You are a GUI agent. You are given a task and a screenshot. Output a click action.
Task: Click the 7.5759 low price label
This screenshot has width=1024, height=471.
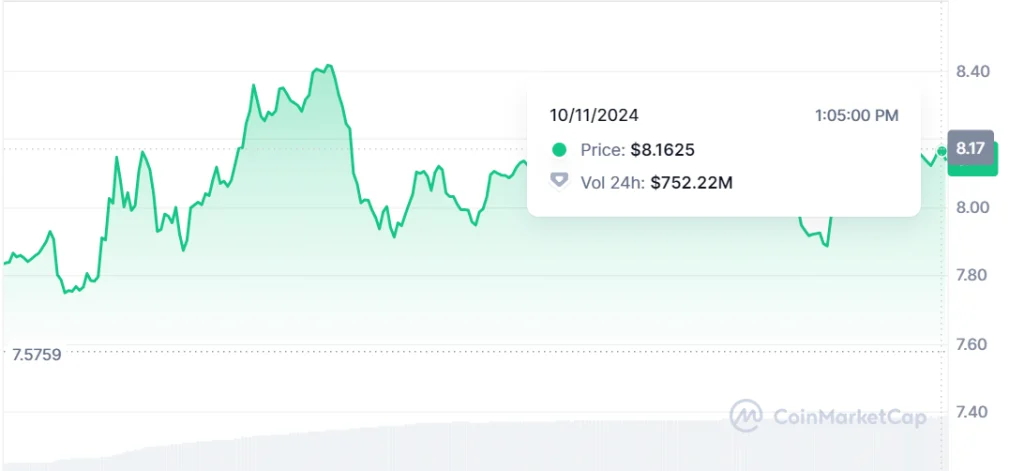click(36, 354)
